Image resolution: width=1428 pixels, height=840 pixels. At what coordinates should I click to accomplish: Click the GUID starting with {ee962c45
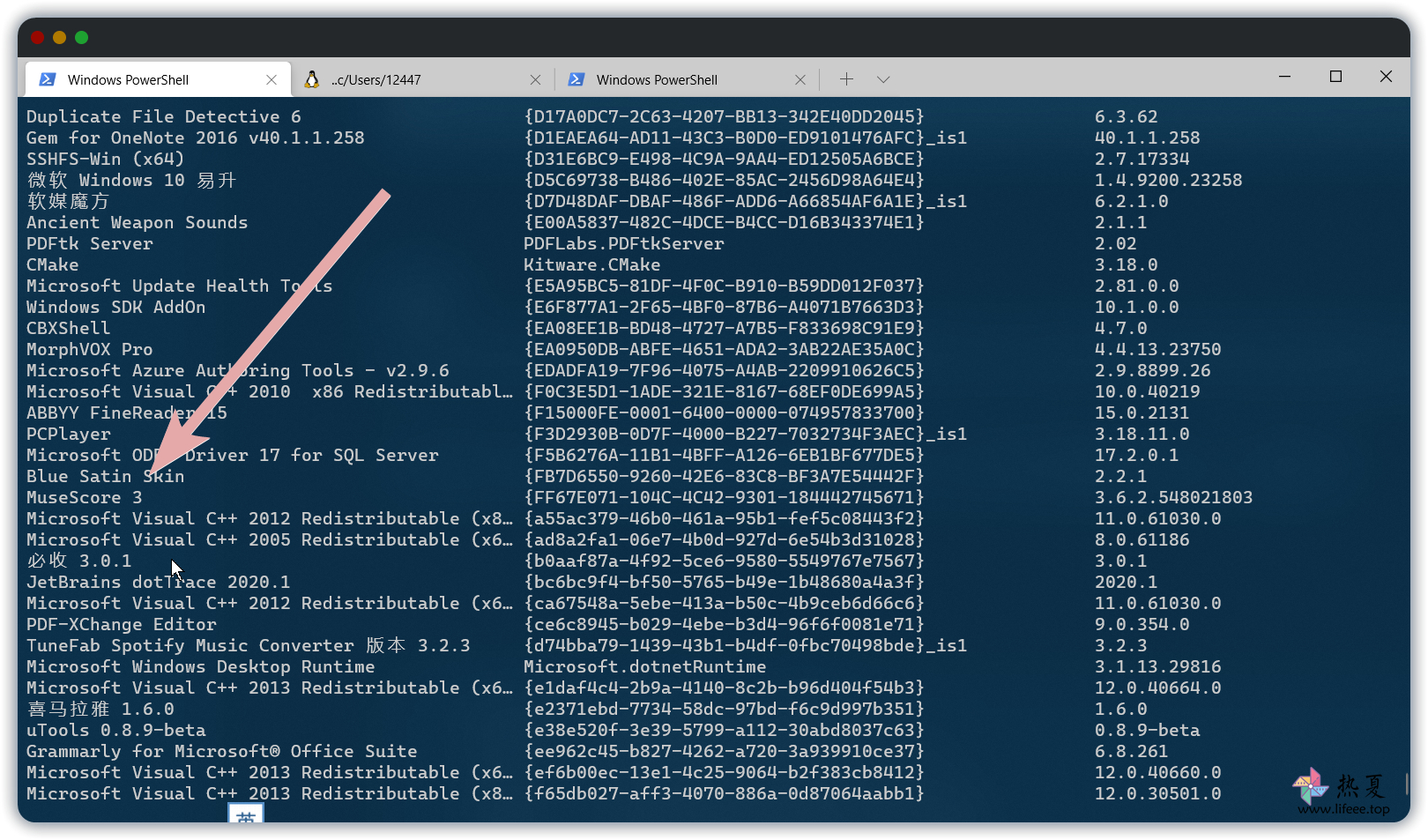(x=725, y=751)
